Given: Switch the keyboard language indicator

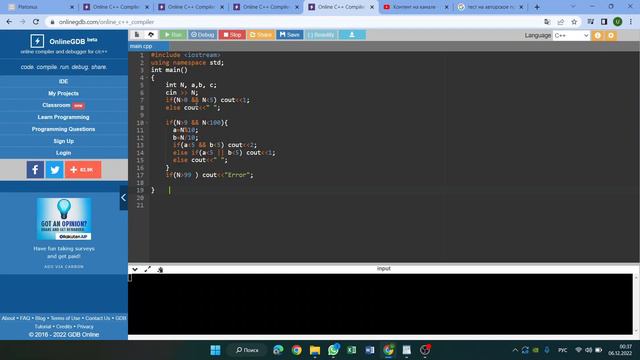Looking at the screenshot, I should 562,350.
